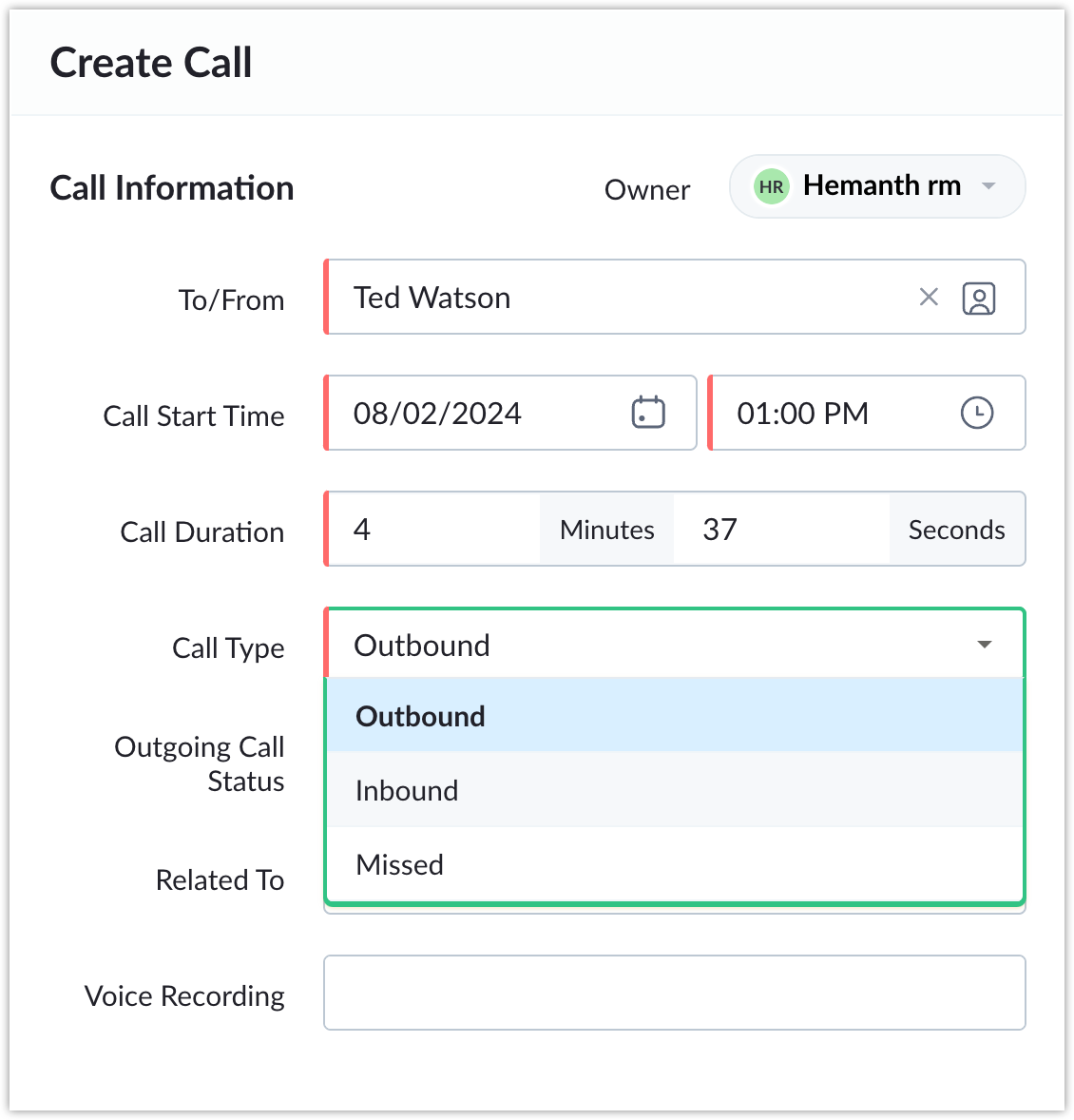Clear the Ted Watson contact entry

(929, 298)
